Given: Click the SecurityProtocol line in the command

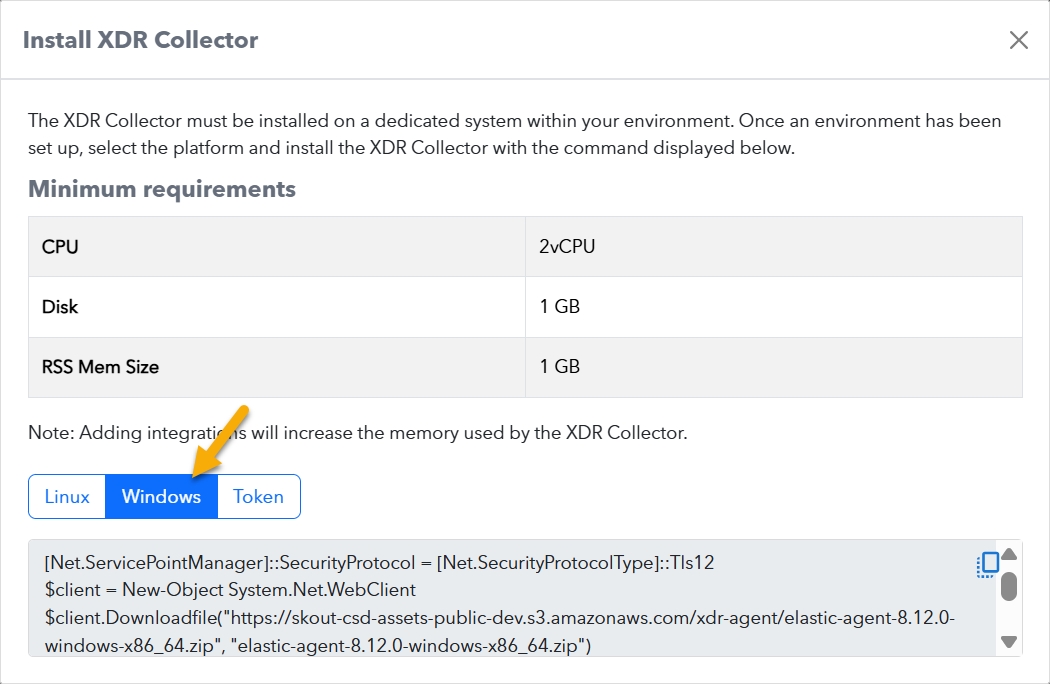Looking at the screenshot, I should pyautogui.click(x=379, y=562).
